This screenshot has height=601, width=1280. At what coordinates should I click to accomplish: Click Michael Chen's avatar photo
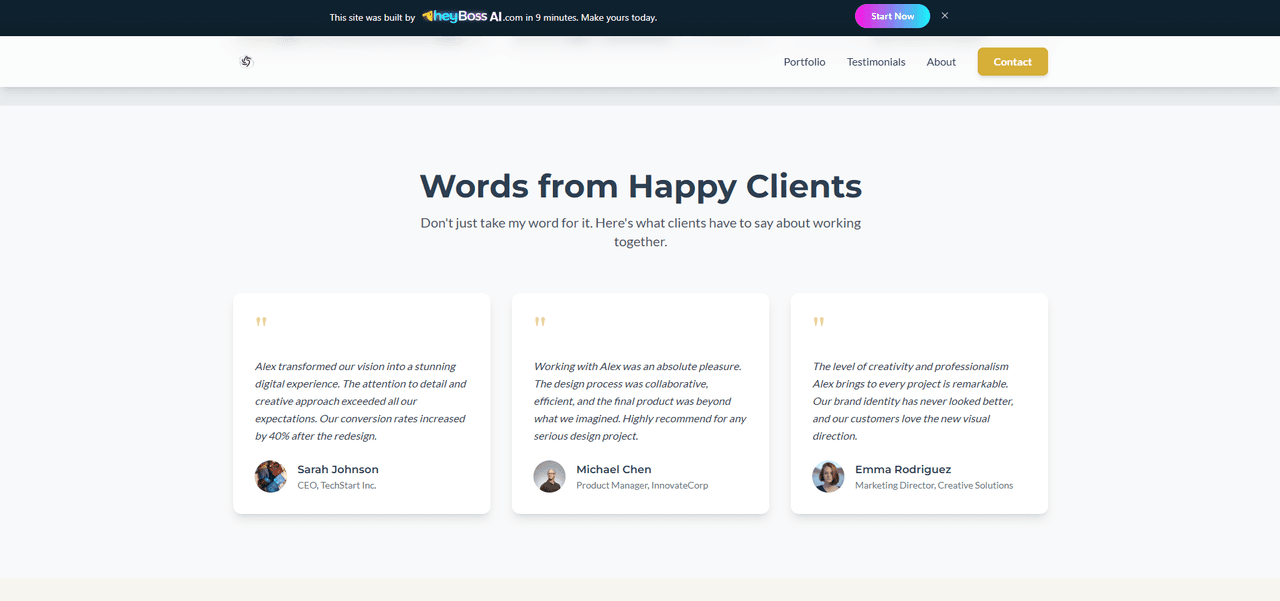point(550,476)
